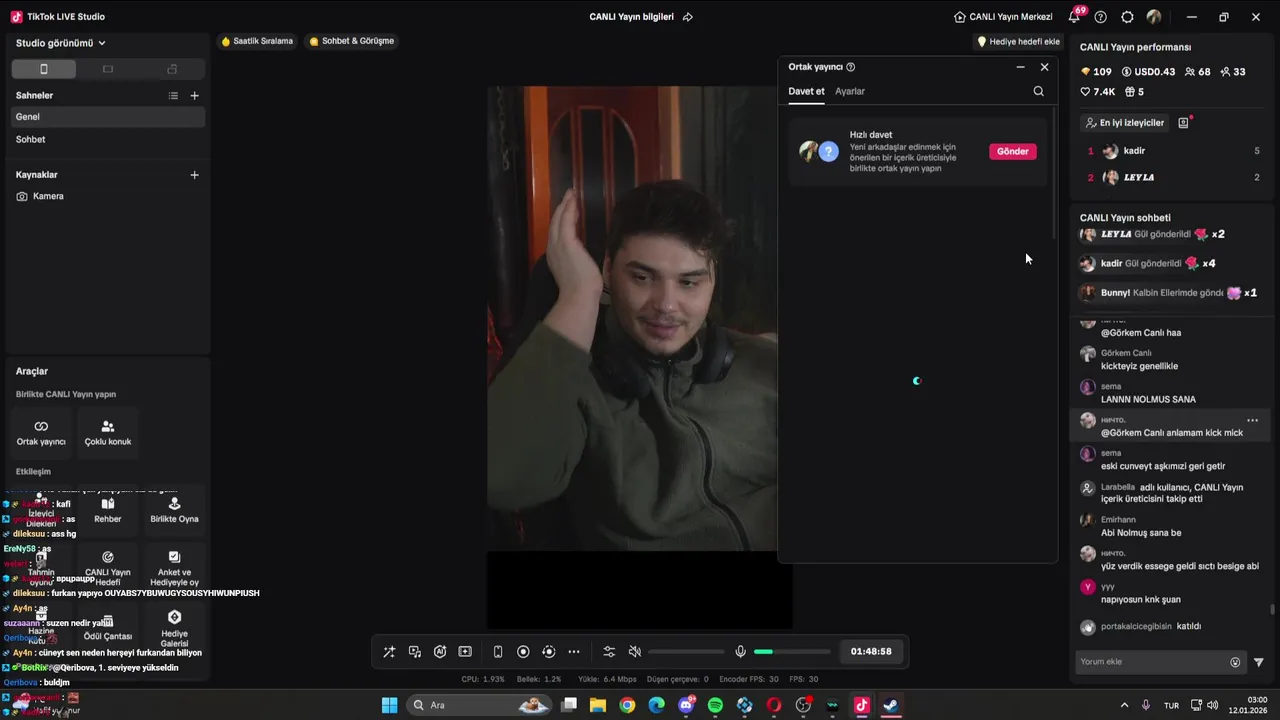
Task: Select top viewer LEYLA in ranking
Action: 1173,178
